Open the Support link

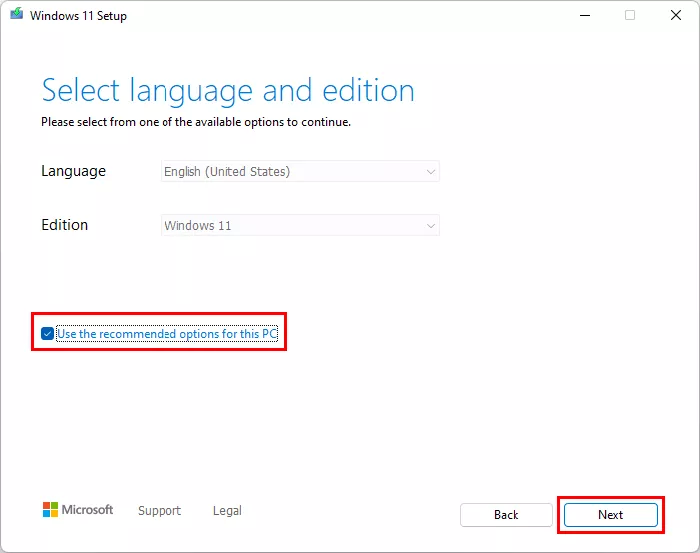point(159,510)
